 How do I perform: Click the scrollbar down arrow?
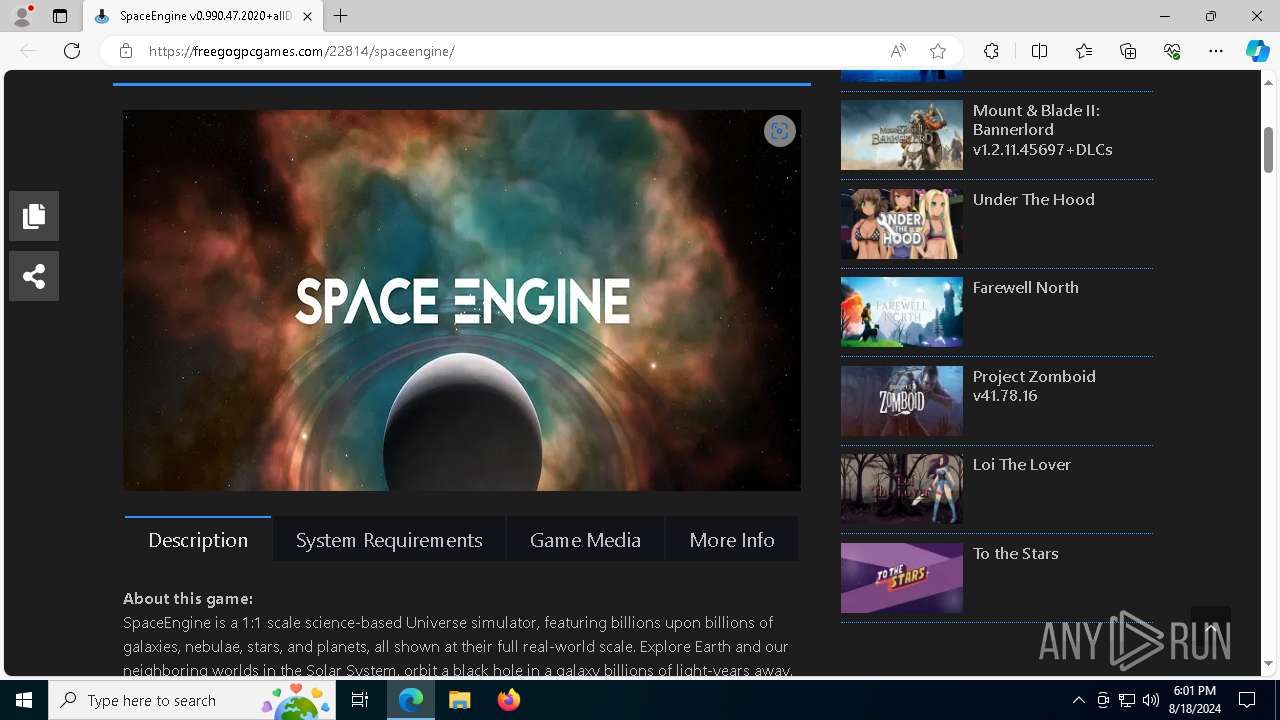click(1268, 663)
